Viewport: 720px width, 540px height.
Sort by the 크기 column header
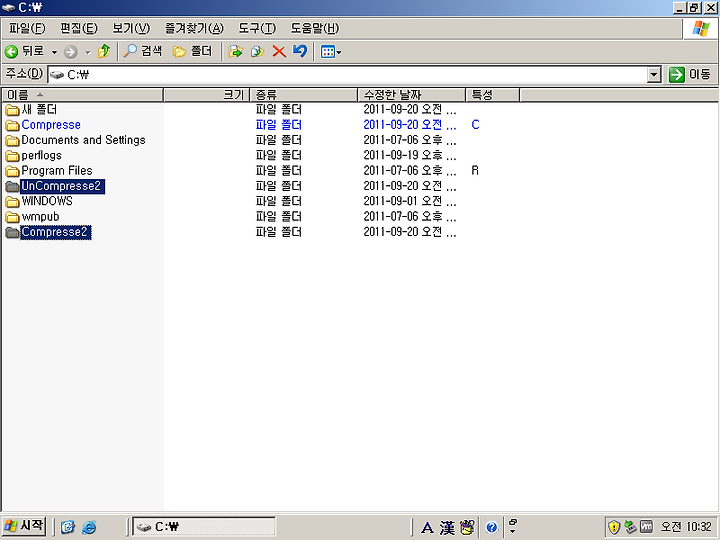tap(206, 95)
